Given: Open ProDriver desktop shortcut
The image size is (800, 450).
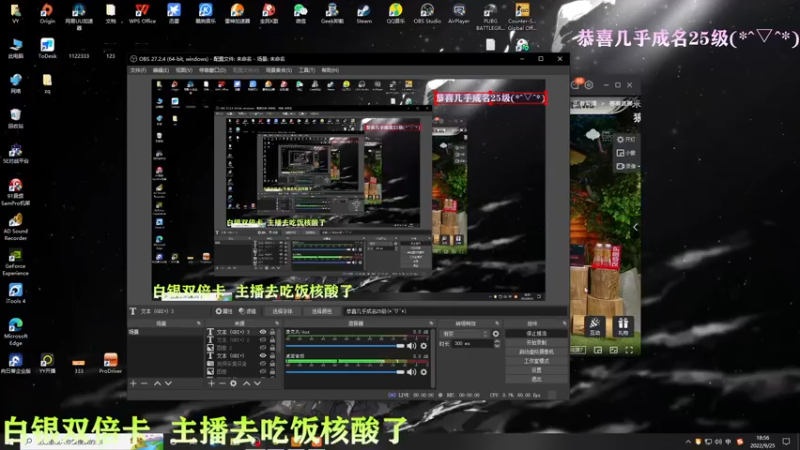Looking at the screenshot, I should point(110,363).
